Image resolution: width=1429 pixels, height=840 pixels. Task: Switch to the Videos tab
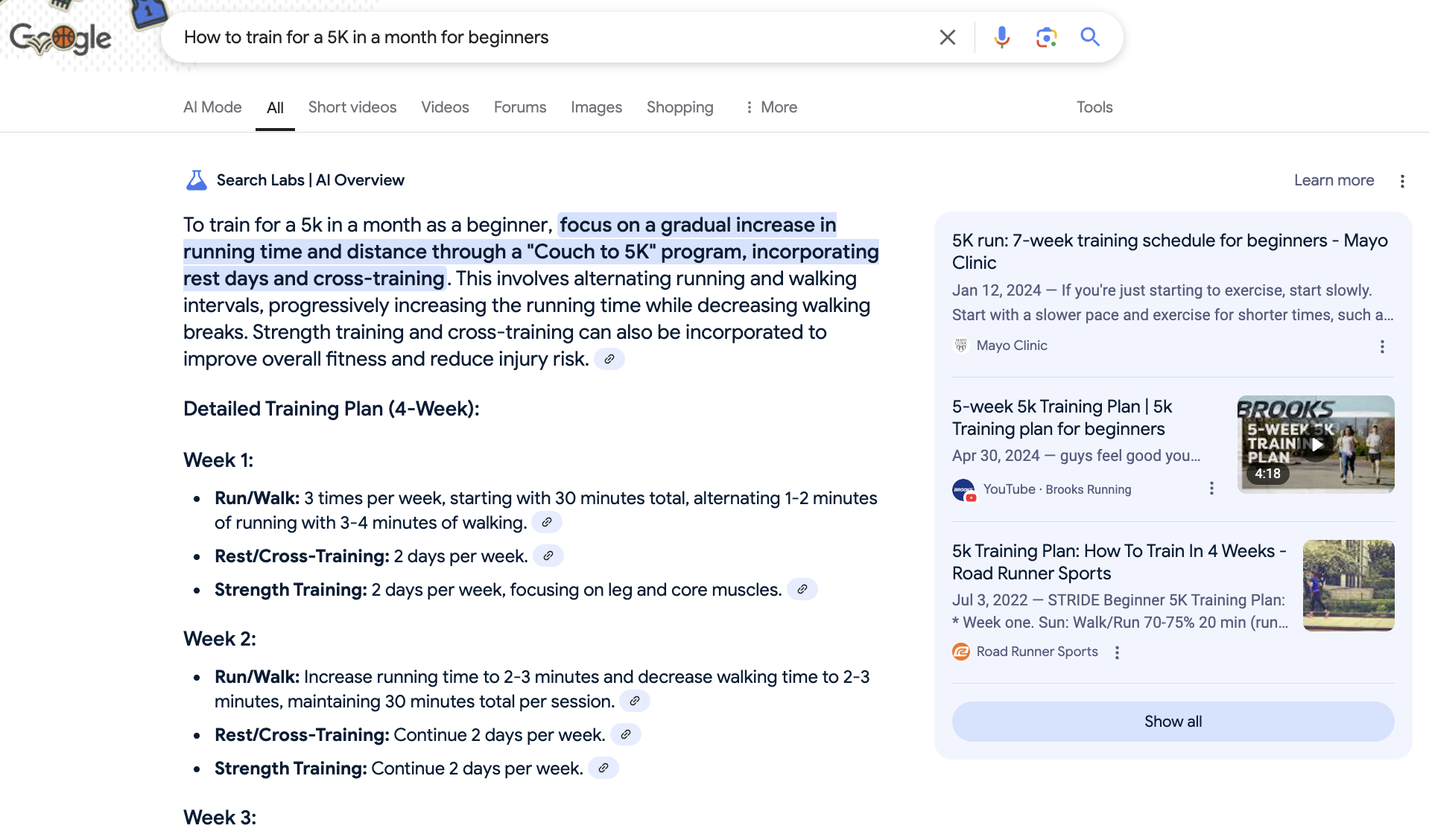point(445,107)
